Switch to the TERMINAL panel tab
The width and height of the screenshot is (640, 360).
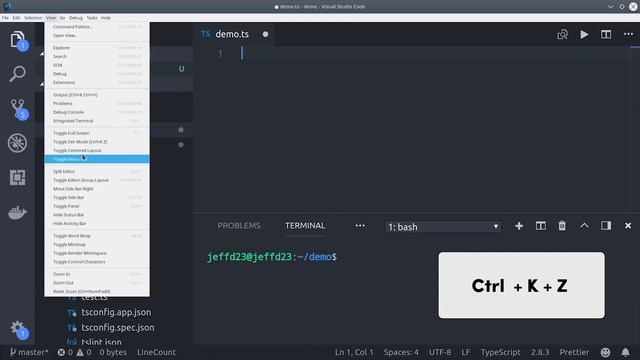[x=305, y=226]
